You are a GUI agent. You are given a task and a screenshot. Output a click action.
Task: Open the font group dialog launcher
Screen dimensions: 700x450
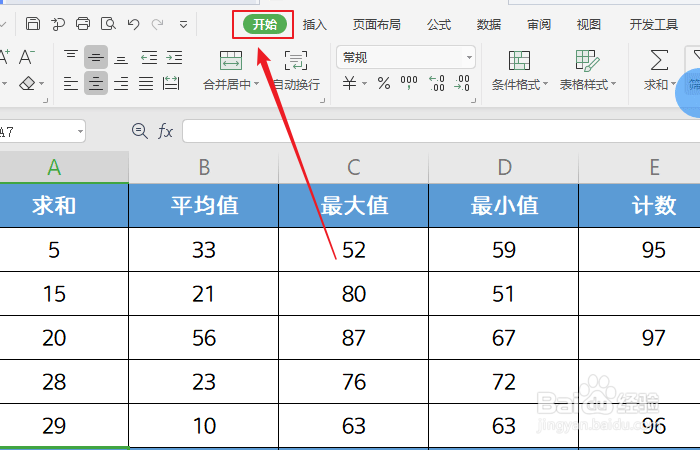[45, 101]
